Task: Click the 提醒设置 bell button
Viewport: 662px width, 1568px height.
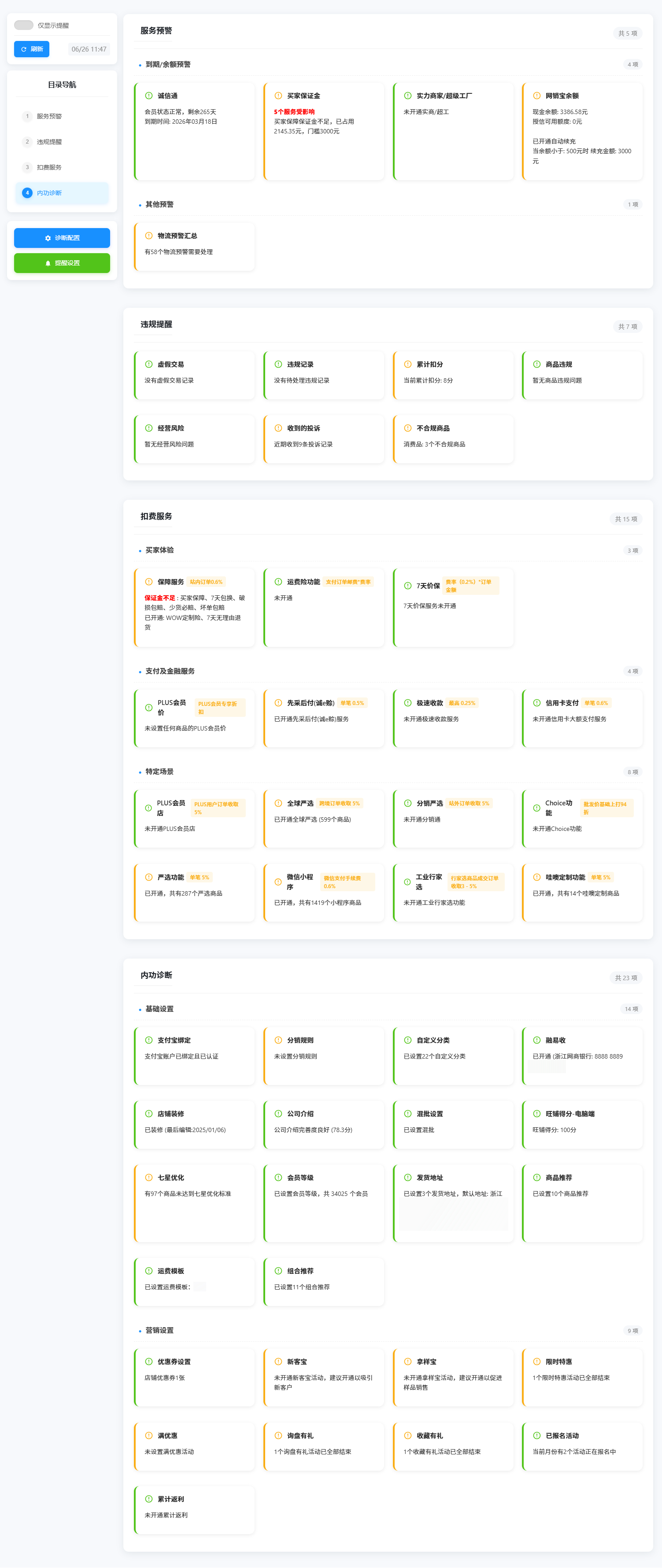Action: coord(62,263)
